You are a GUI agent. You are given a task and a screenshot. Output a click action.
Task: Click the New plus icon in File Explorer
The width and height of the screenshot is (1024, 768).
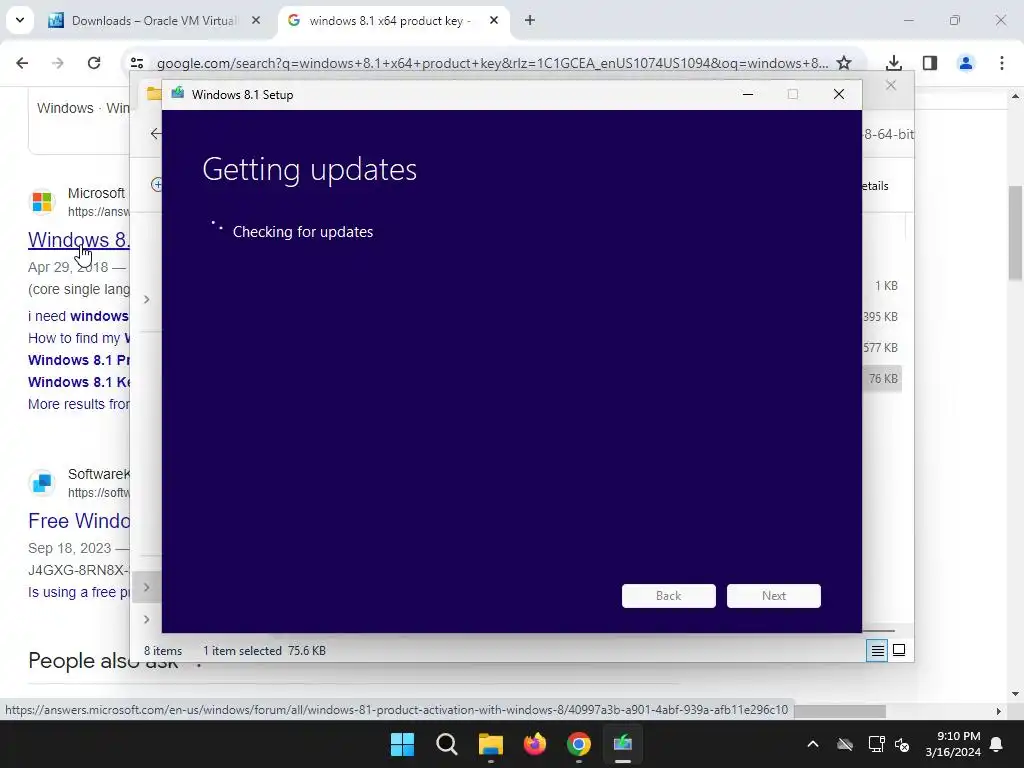point(156,185)
